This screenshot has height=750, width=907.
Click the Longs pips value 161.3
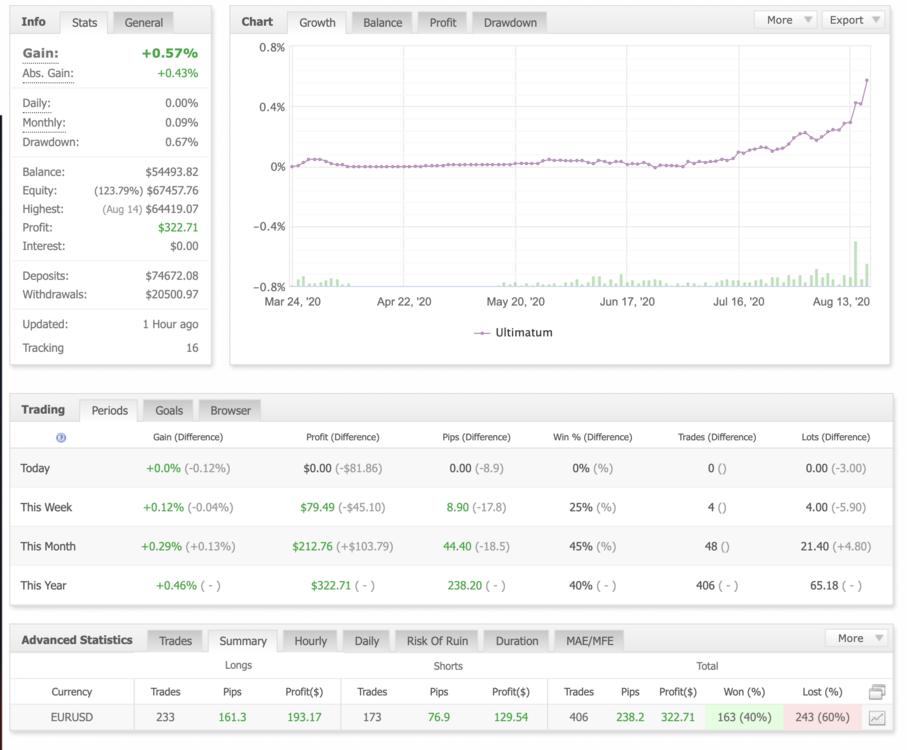point(232,718)
